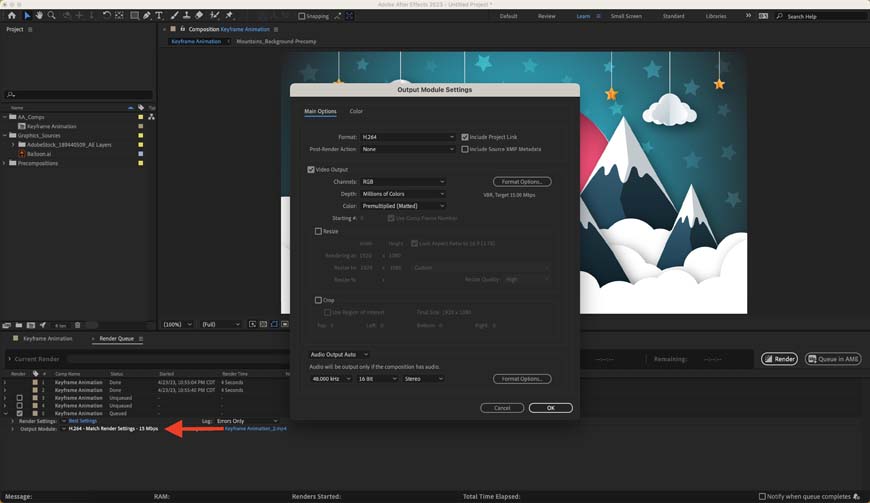Click the trash icon in the Project panel
The height and width of the screenshot is (503, 870).
pyautogui.click(x=78, y=325)
